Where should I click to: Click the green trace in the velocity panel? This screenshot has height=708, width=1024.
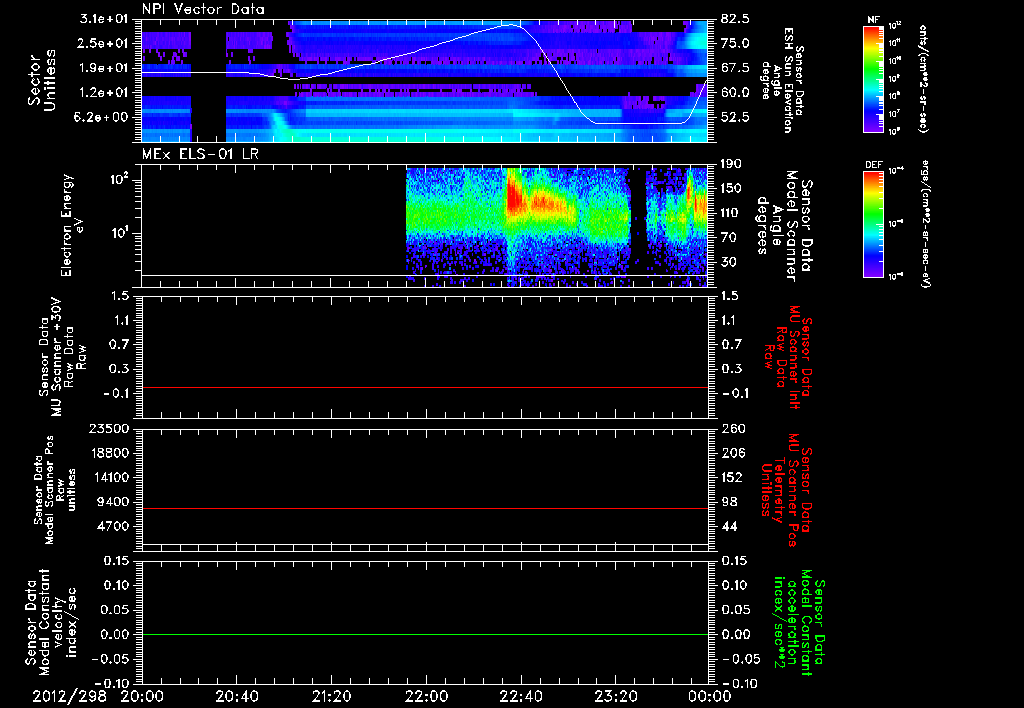point(424,634)
